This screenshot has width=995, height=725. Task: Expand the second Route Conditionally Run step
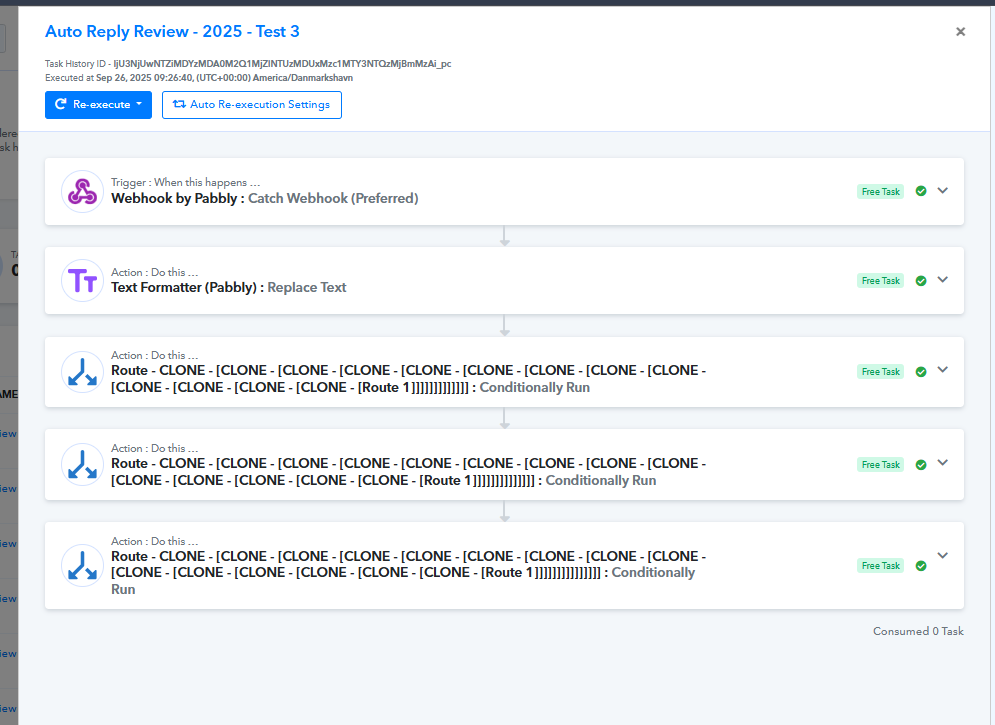pyautogui.click(x=942, y=463)
